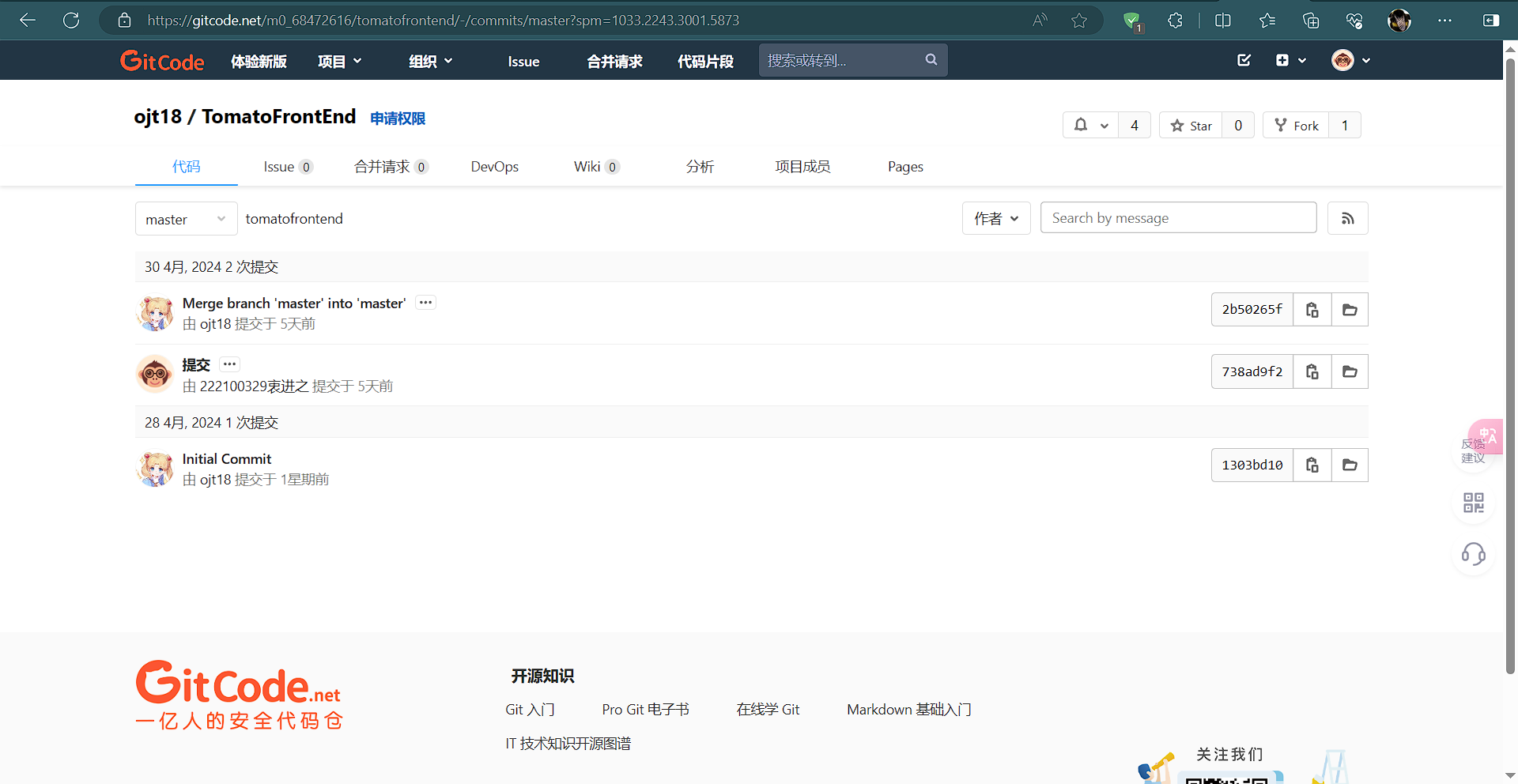Open the 作者 author filter dropdown

pos(995,218)
